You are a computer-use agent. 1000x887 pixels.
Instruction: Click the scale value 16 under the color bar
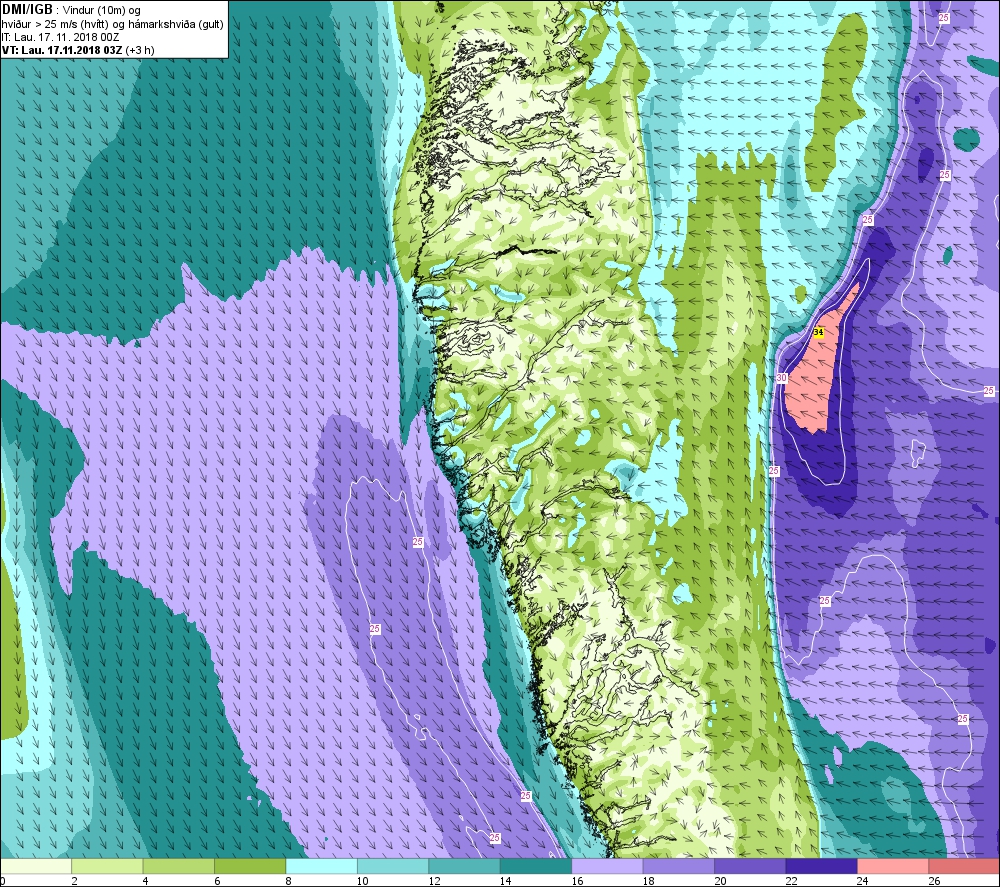point(577,881)
